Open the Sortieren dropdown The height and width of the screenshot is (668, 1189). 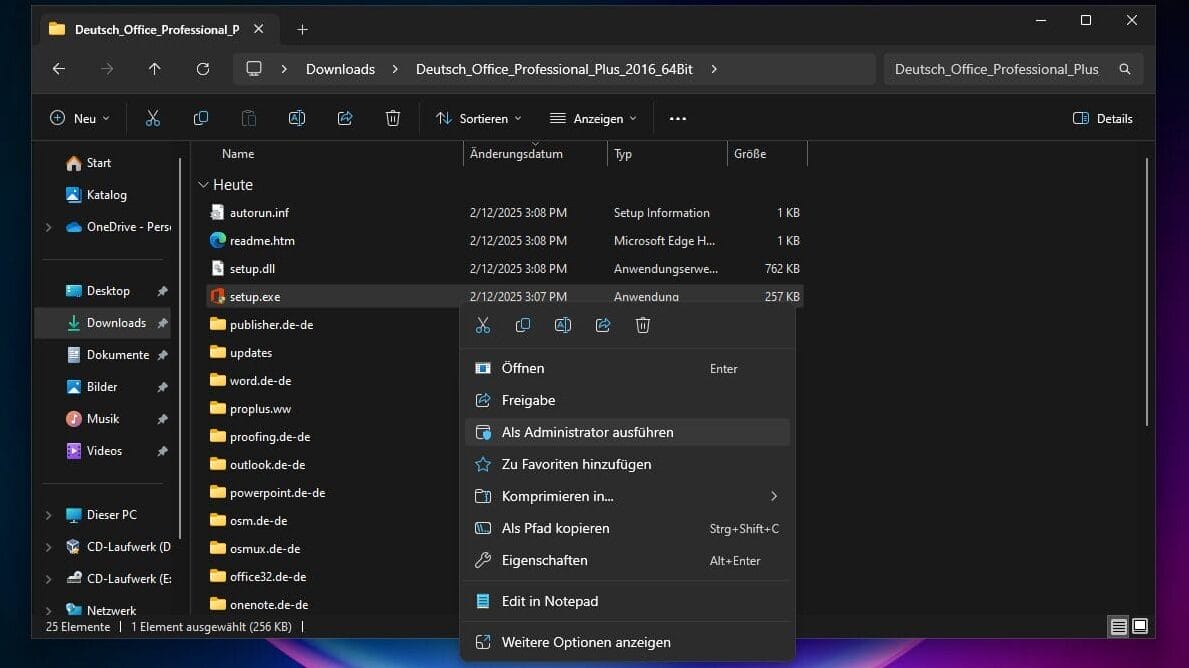pyautogui.click(x=479, y=118)
